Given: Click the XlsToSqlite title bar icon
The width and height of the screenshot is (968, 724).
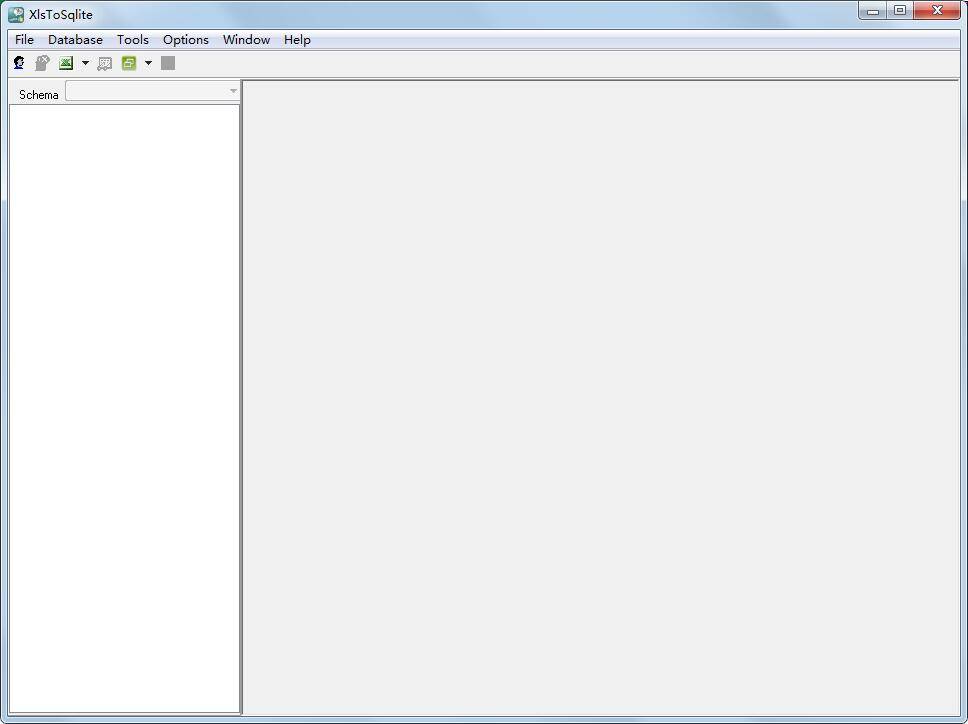Looking at the screenshot, I should coord(13,13).
